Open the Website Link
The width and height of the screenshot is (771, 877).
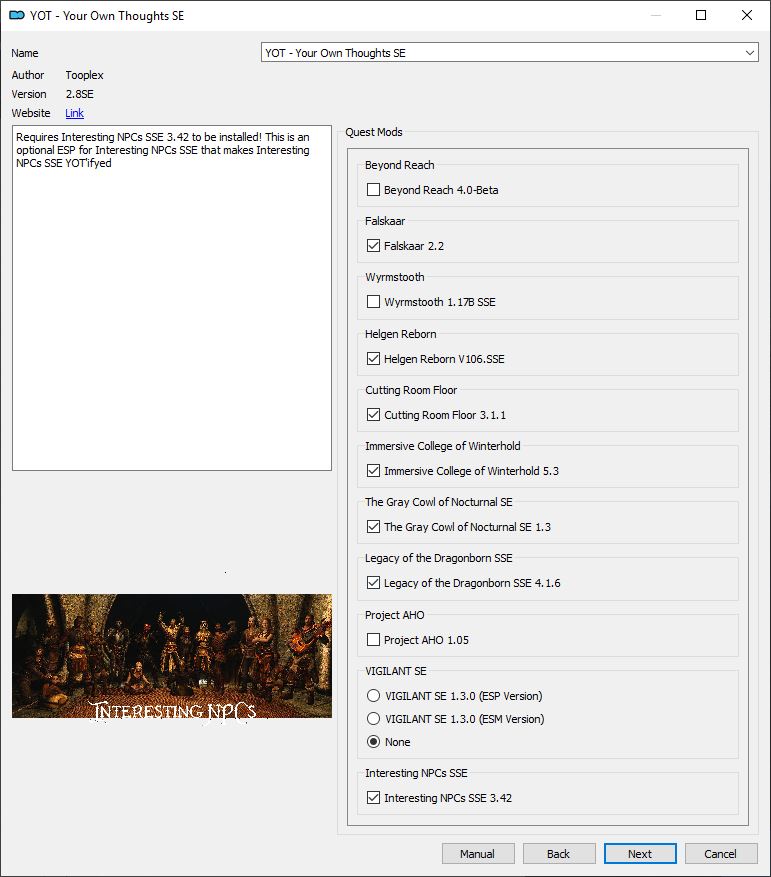74,113
